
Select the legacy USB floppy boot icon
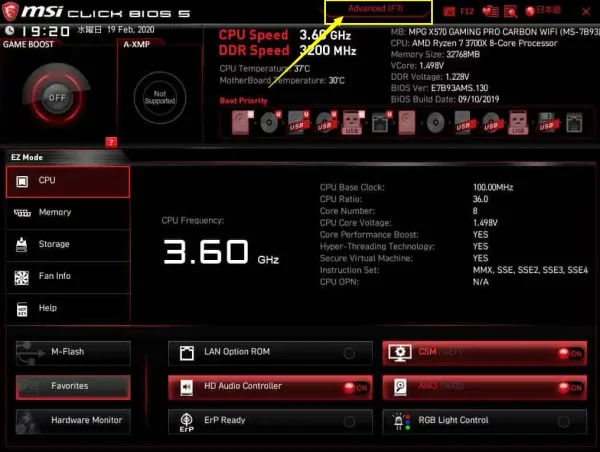(548, 122)
